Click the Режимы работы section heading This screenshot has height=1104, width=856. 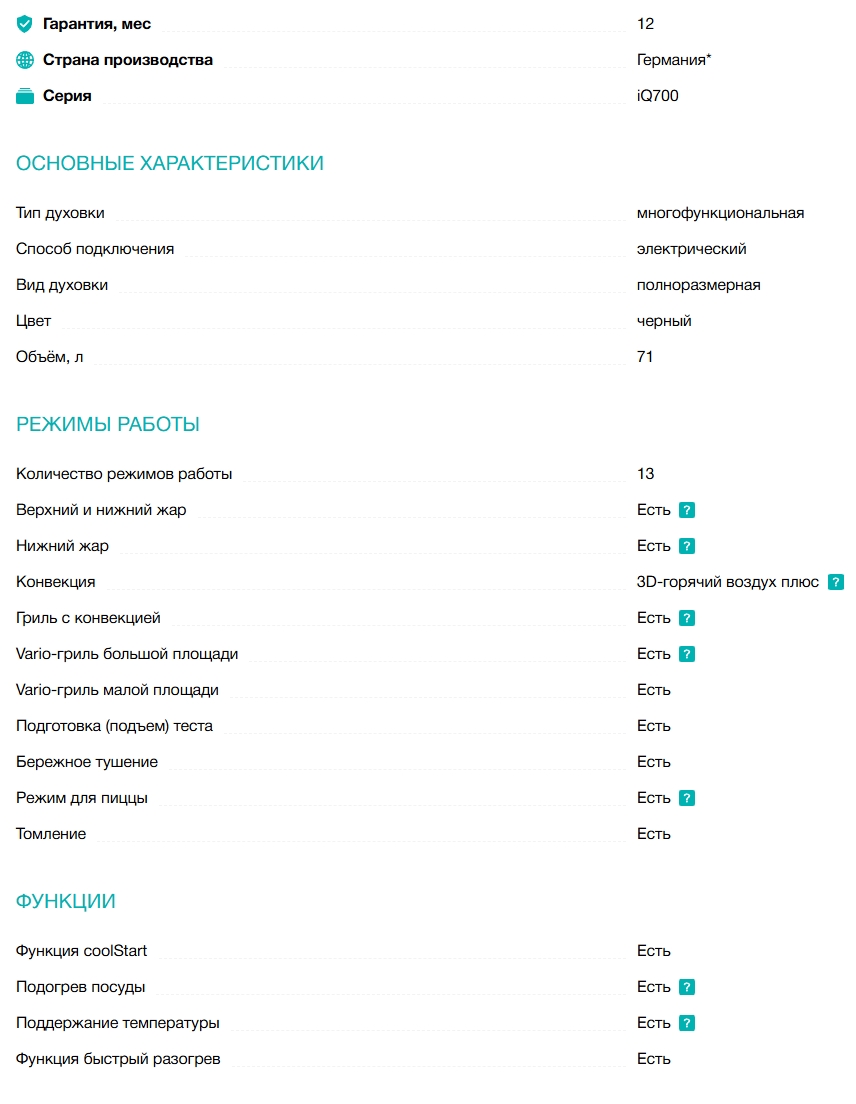coord(108,424)
